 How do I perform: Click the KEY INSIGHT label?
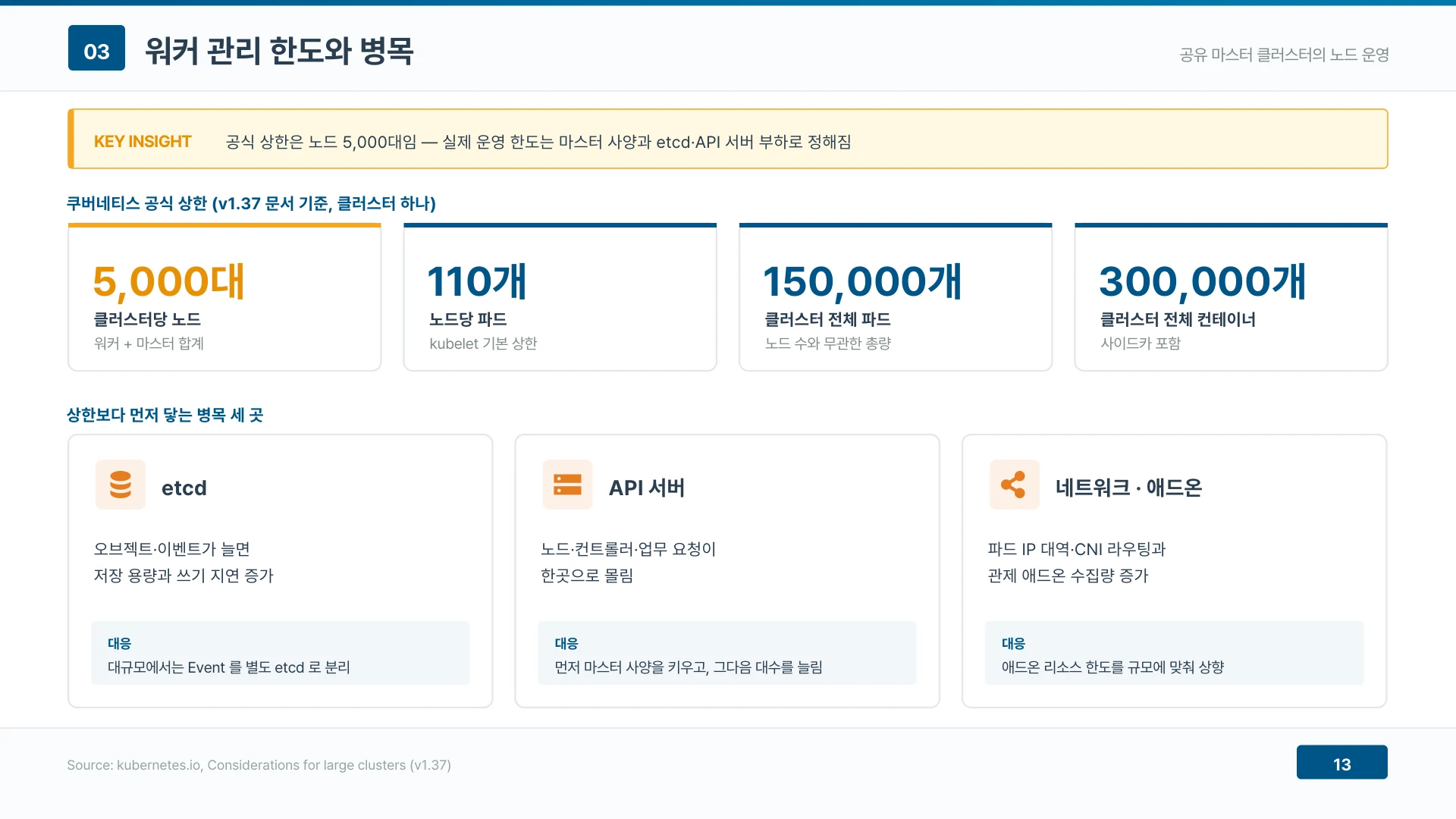coord(143,142)
